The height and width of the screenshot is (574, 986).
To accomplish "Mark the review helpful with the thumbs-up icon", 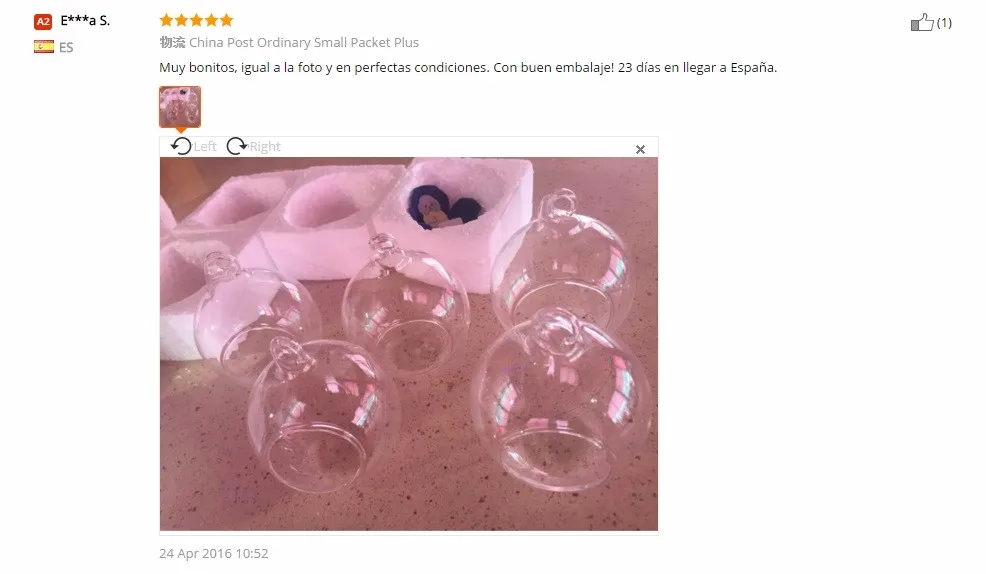I will (921, 23).
